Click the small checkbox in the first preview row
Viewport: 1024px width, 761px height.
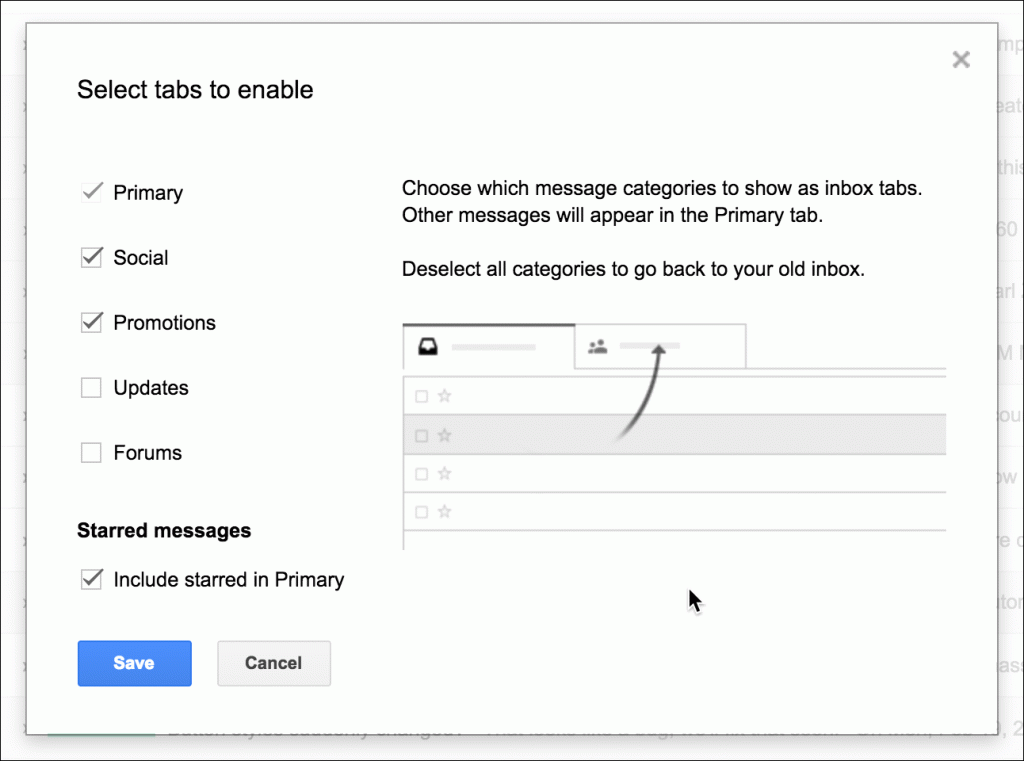click(421, 397)
